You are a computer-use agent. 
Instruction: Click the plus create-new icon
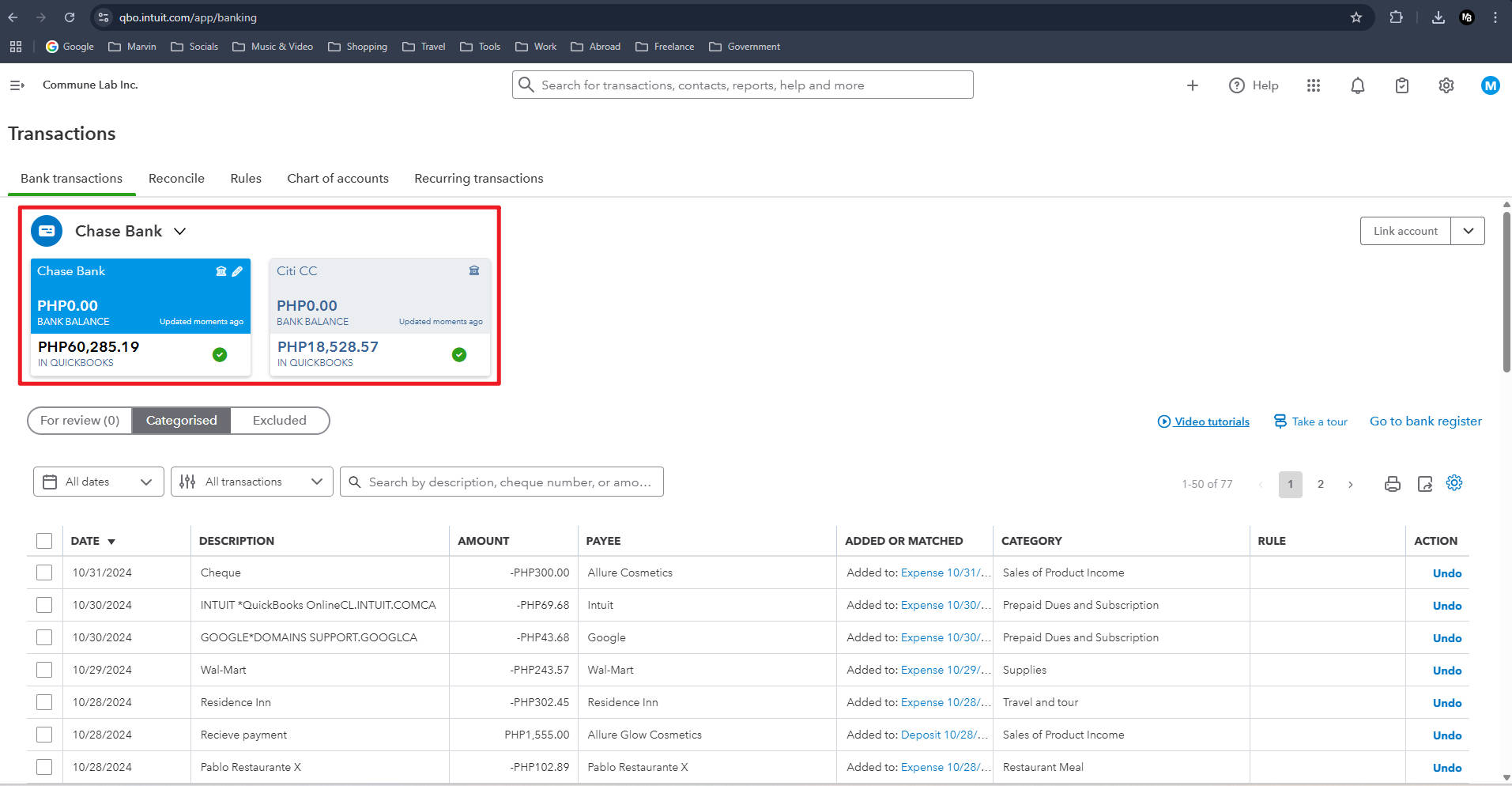[1193, 85]
